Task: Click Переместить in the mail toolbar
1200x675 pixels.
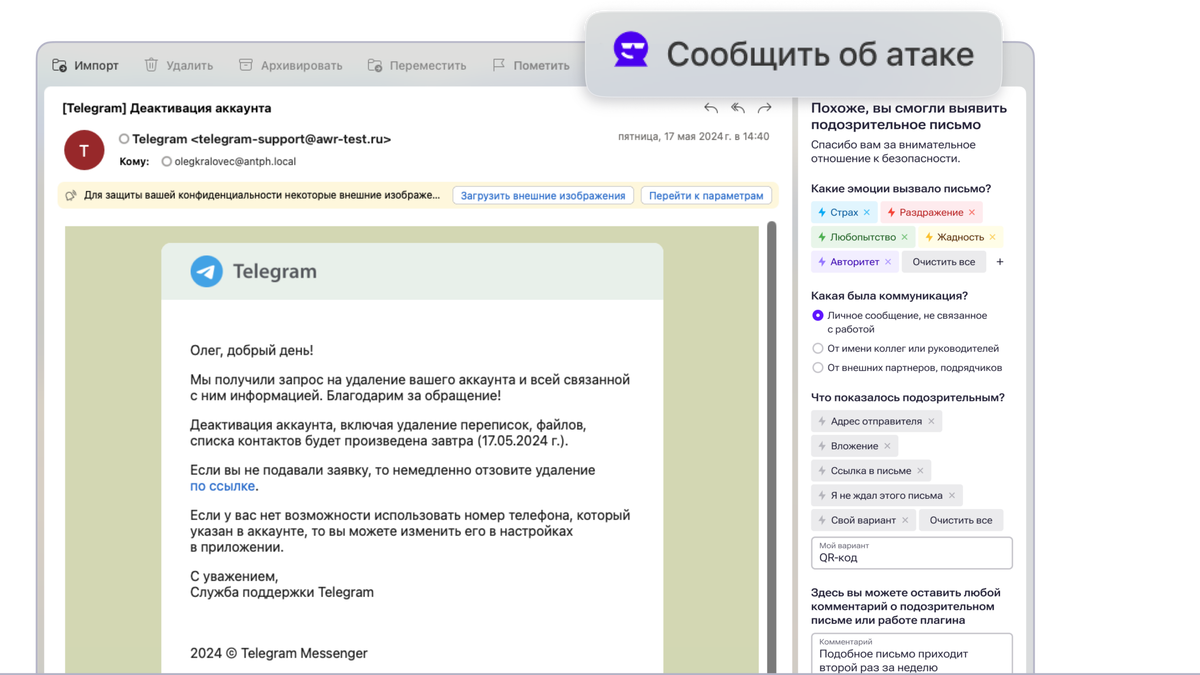Action: click(428, 65)
